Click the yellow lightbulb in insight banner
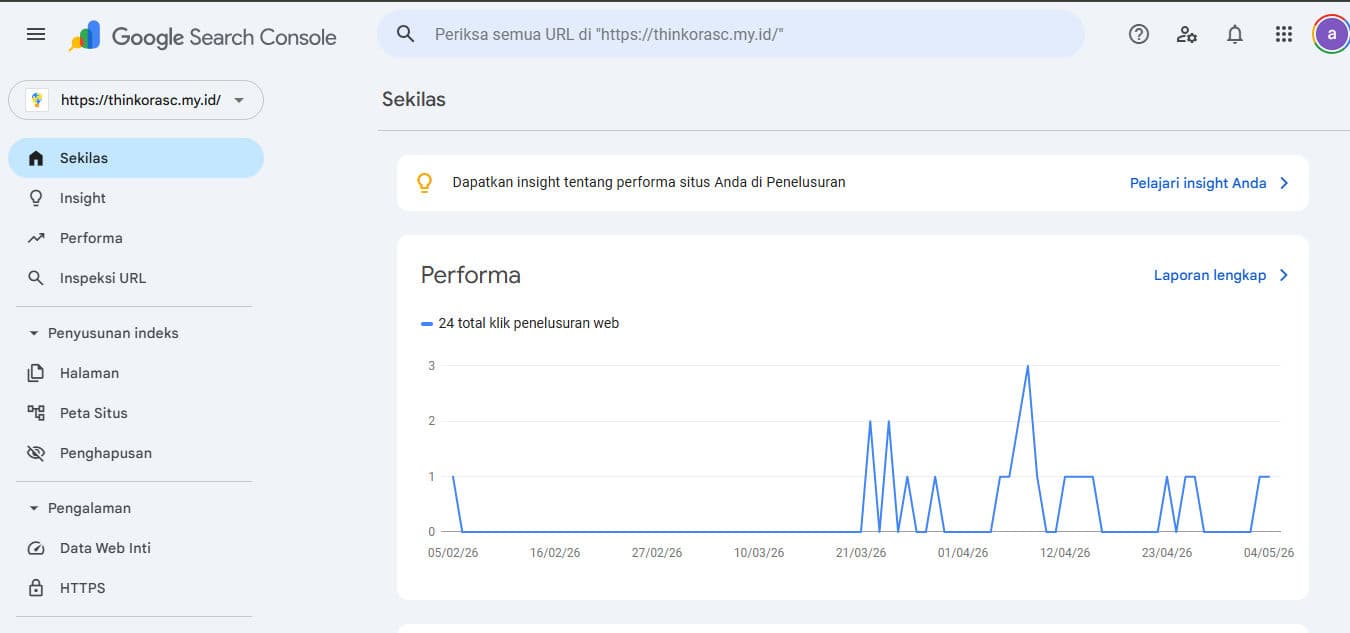 click(424, 183)
